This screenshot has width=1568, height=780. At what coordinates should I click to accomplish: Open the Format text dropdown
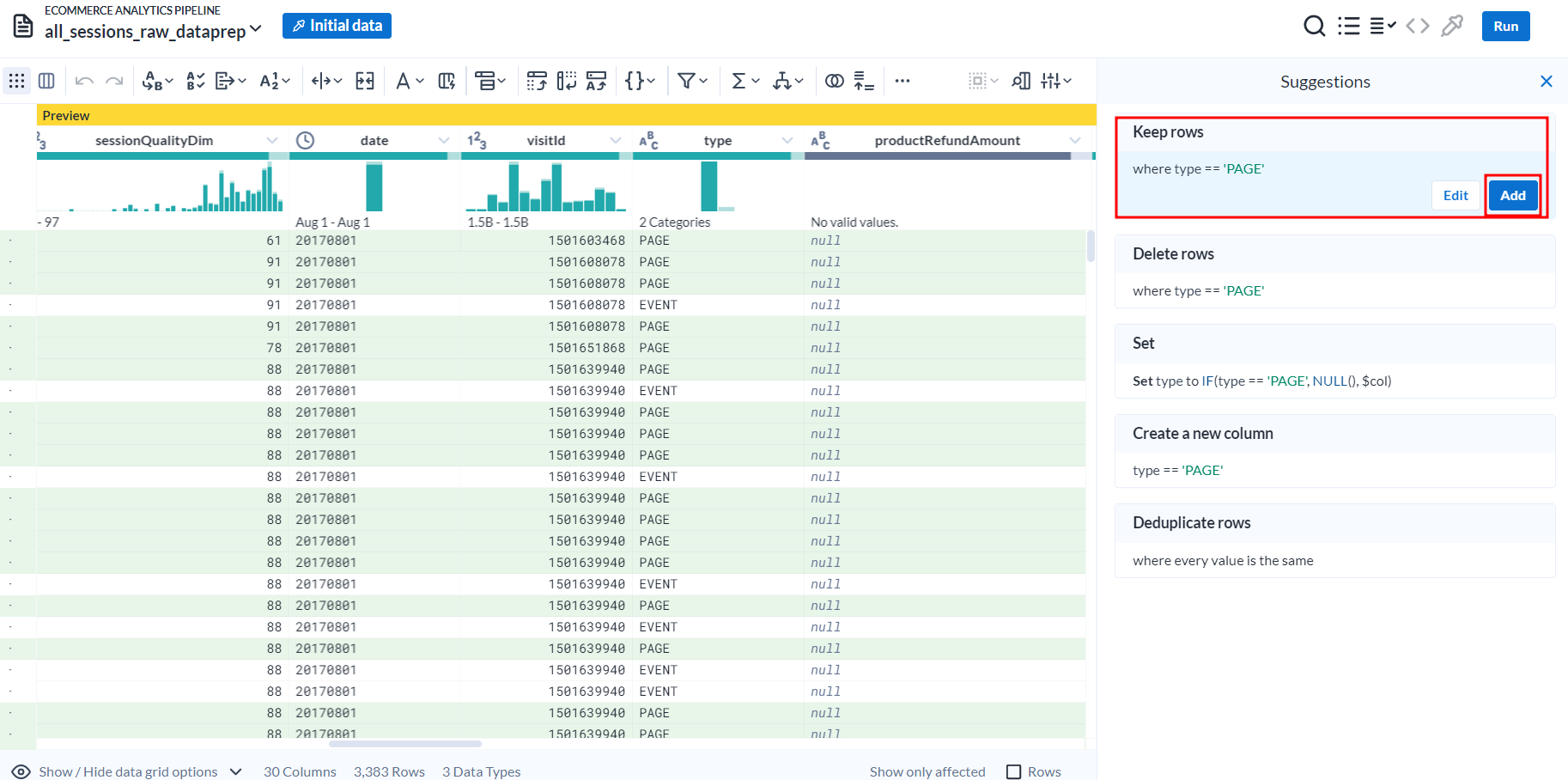tap(410, 81)
